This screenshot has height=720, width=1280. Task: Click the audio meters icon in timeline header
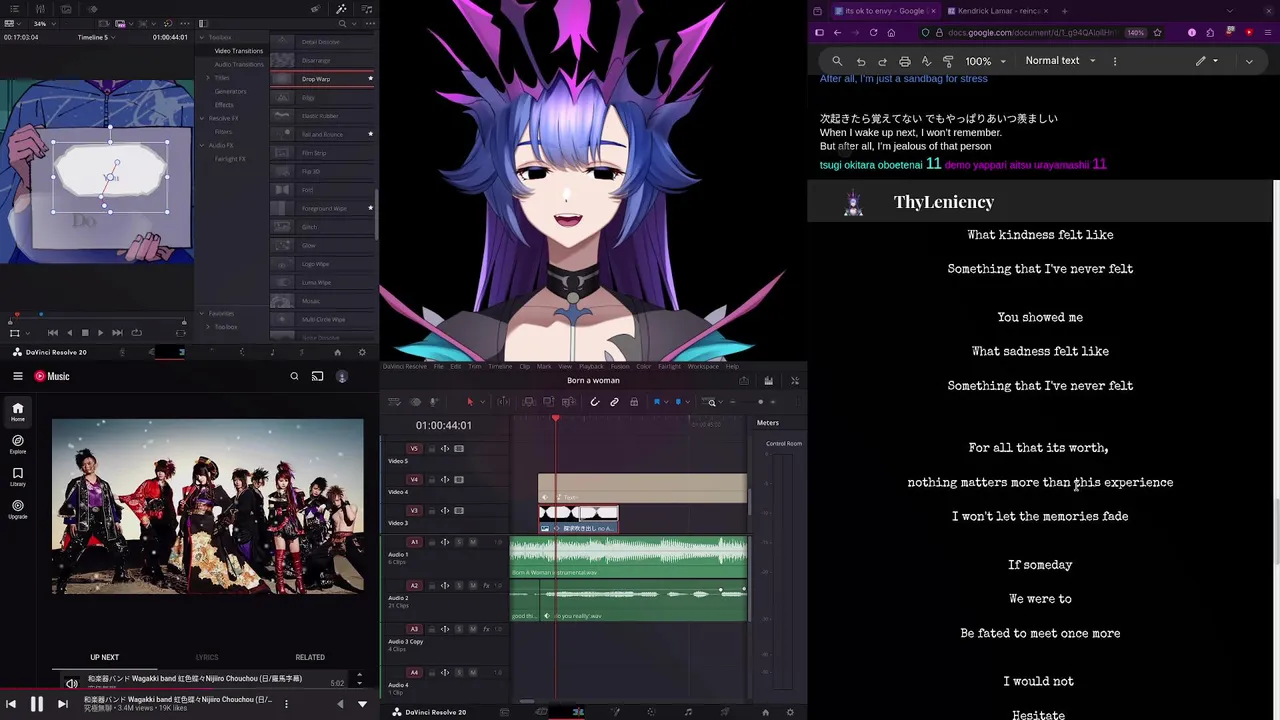768,381
